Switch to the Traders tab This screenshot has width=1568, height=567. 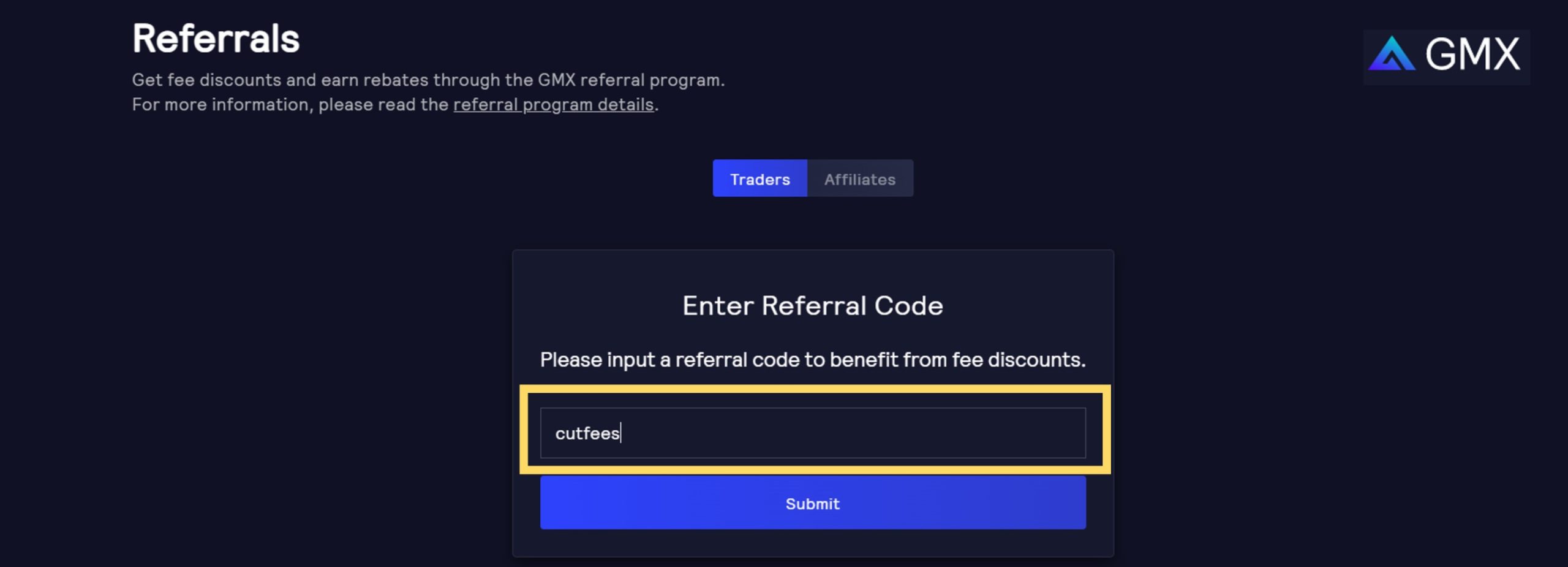[x=759, y=178]
